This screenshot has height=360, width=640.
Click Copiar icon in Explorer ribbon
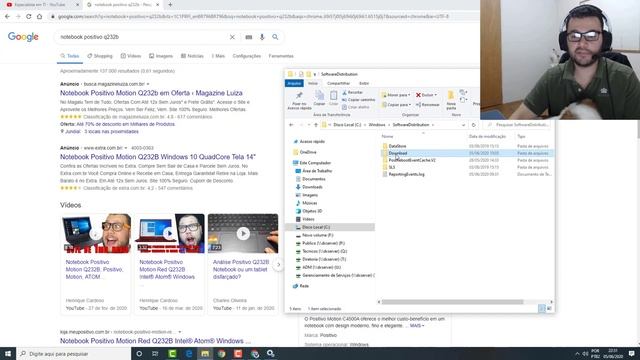[x=319, y=98]
